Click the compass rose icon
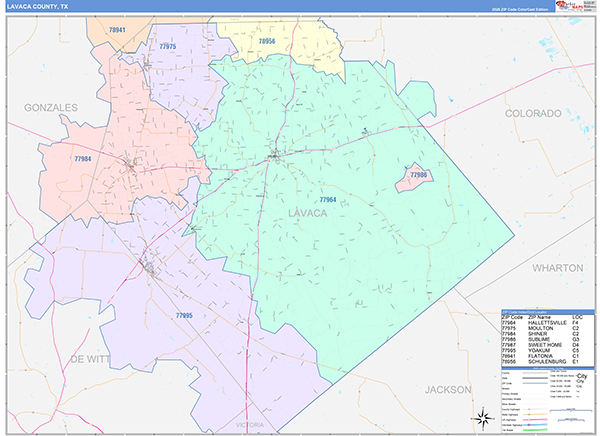 [483, 418]
